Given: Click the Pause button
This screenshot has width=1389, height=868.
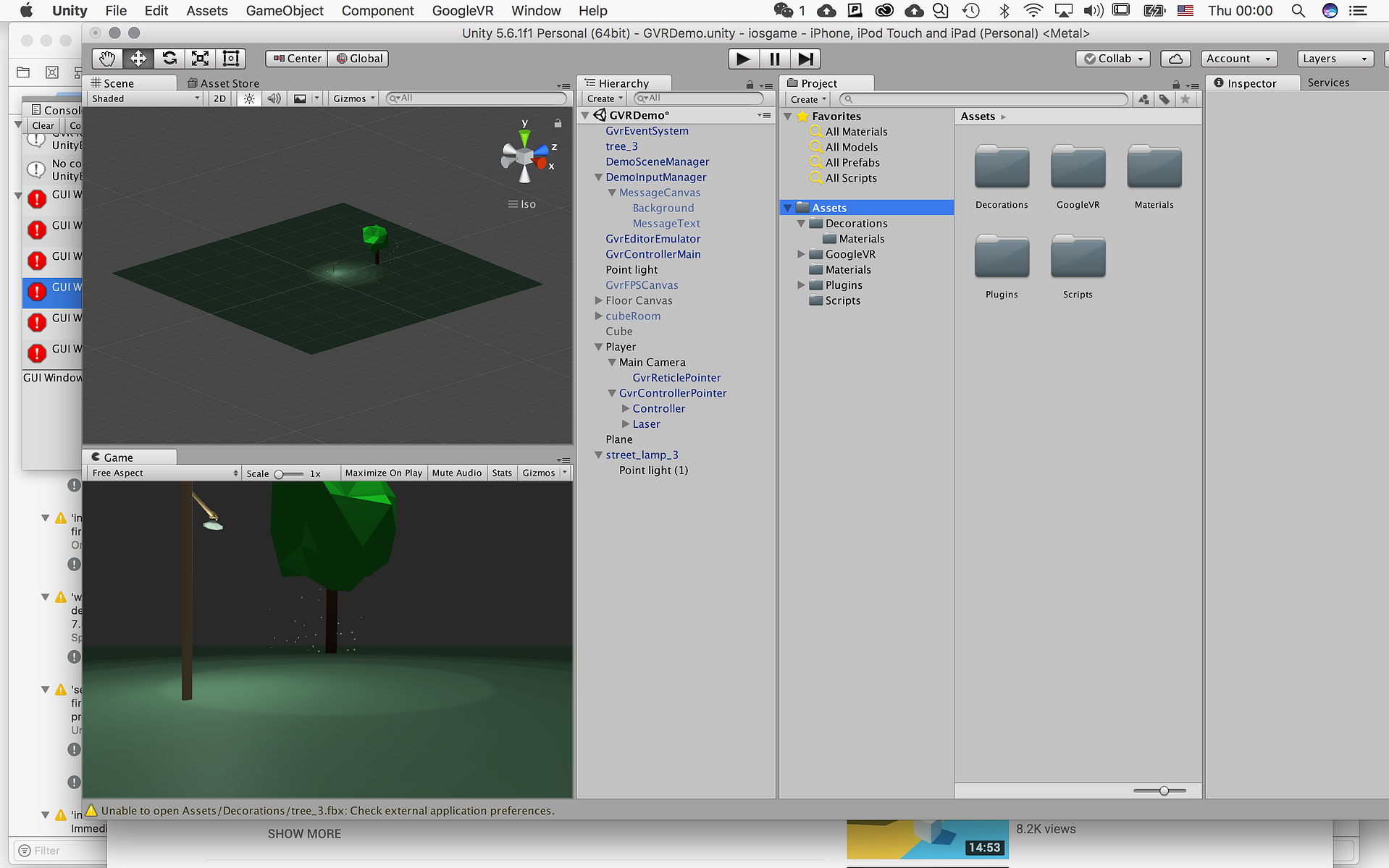Looking at the screenshot, I should [x=774, y=59].
